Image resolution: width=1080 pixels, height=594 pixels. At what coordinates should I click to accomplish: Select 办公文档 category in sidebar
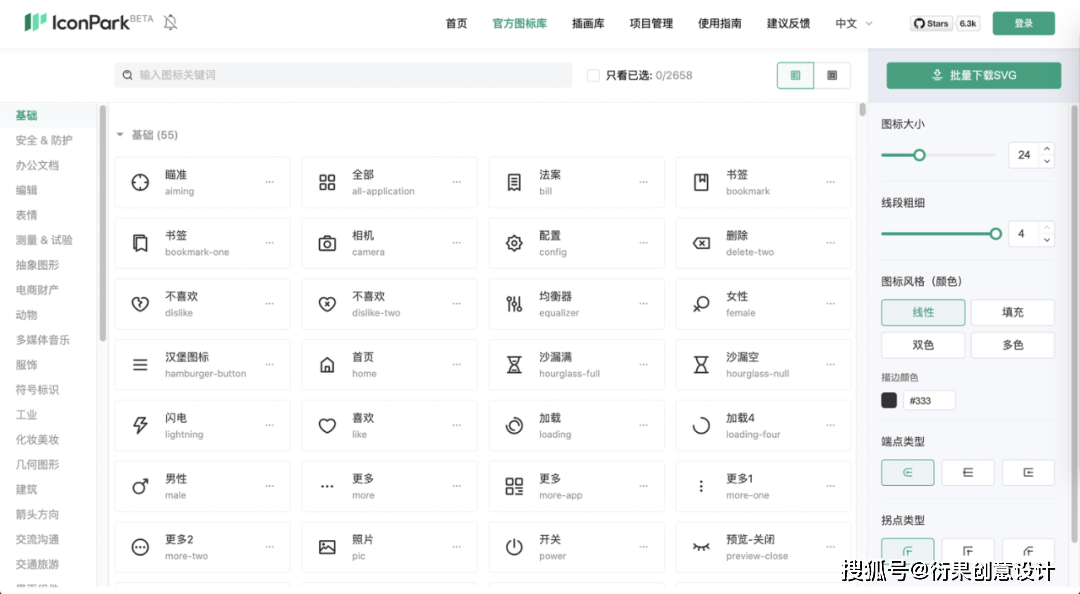(37, 165)
